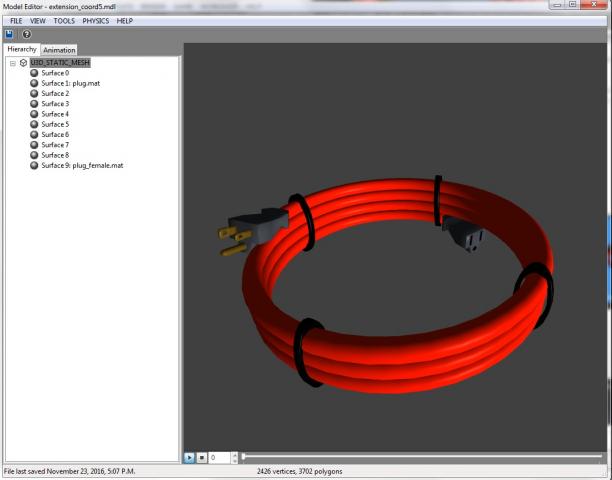Select Surface 2 in the hierarchy tree
The height and width of the screenshot is (480, 612).
pos(55,93)
